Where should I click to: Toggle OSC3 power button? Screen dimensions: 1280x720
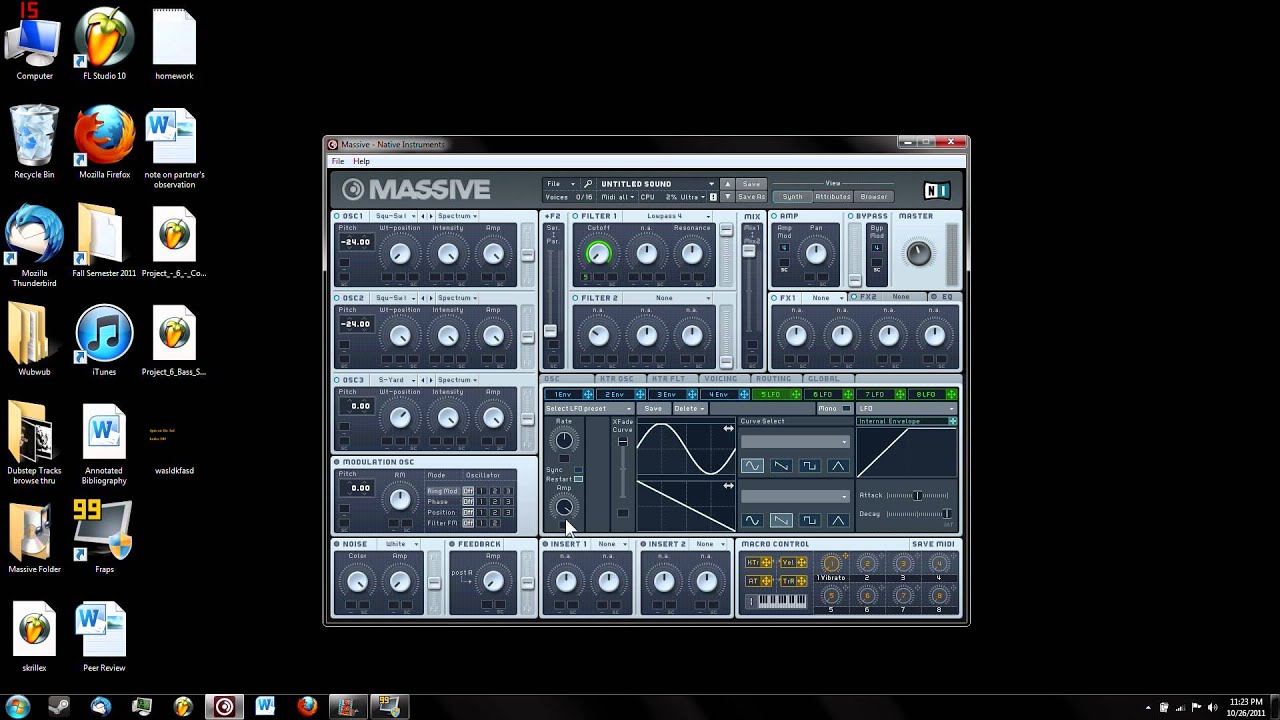pos(337,380)
